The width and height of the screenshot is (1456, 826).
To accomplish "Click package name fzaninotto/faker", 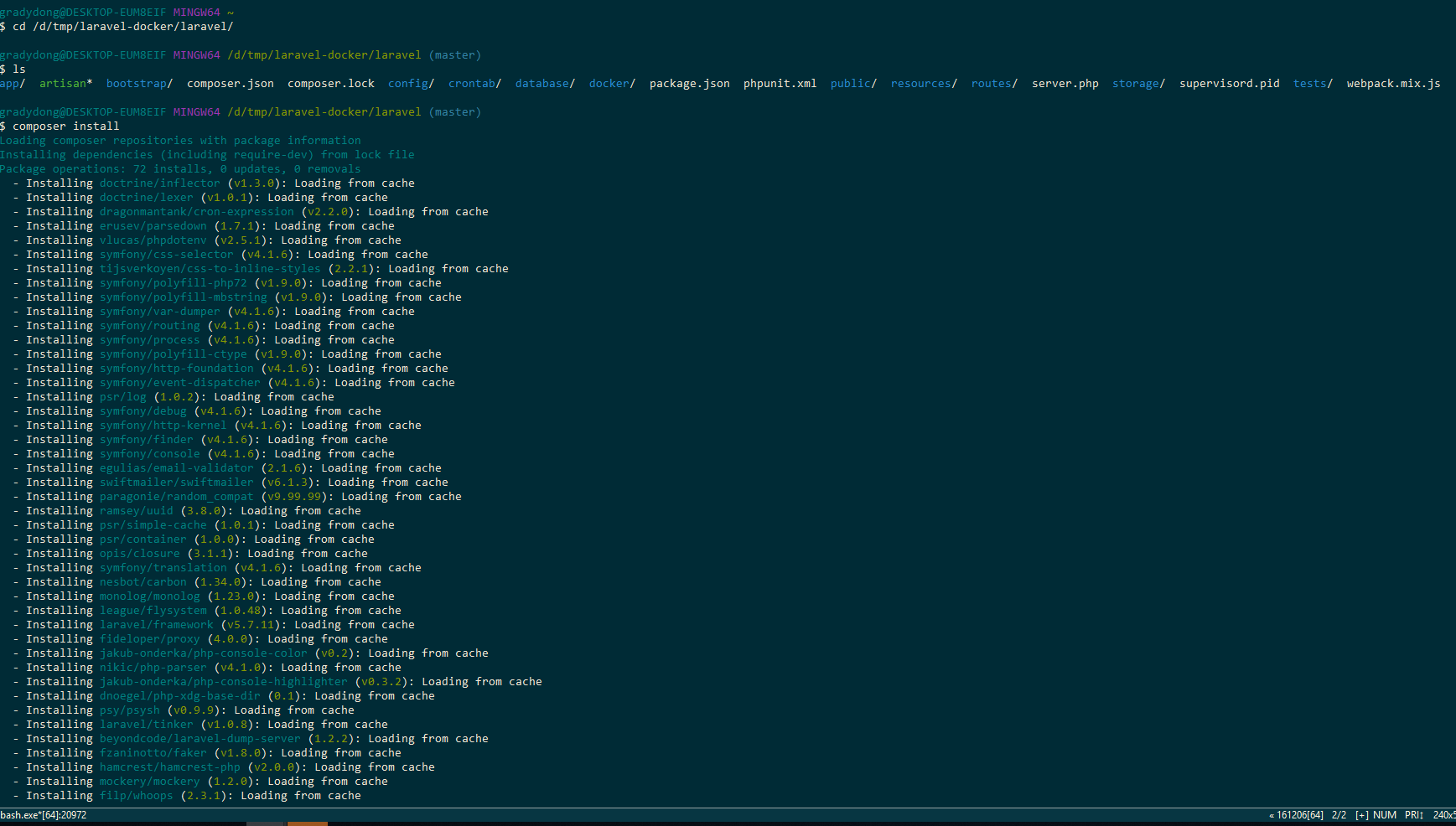I will tap(153, 753).
